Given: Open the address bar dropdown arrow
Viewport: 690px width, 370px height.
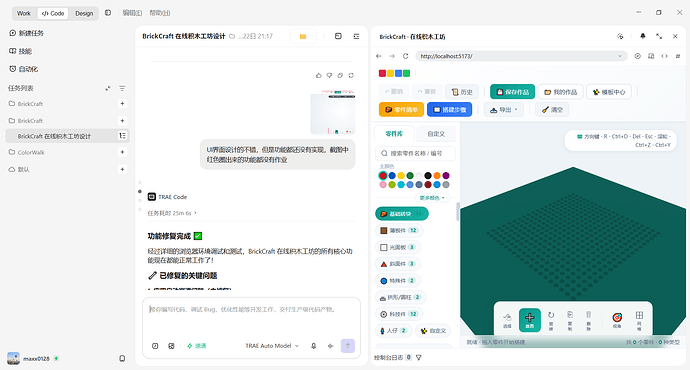Looking at the screenshot, I should click(620, 56).
